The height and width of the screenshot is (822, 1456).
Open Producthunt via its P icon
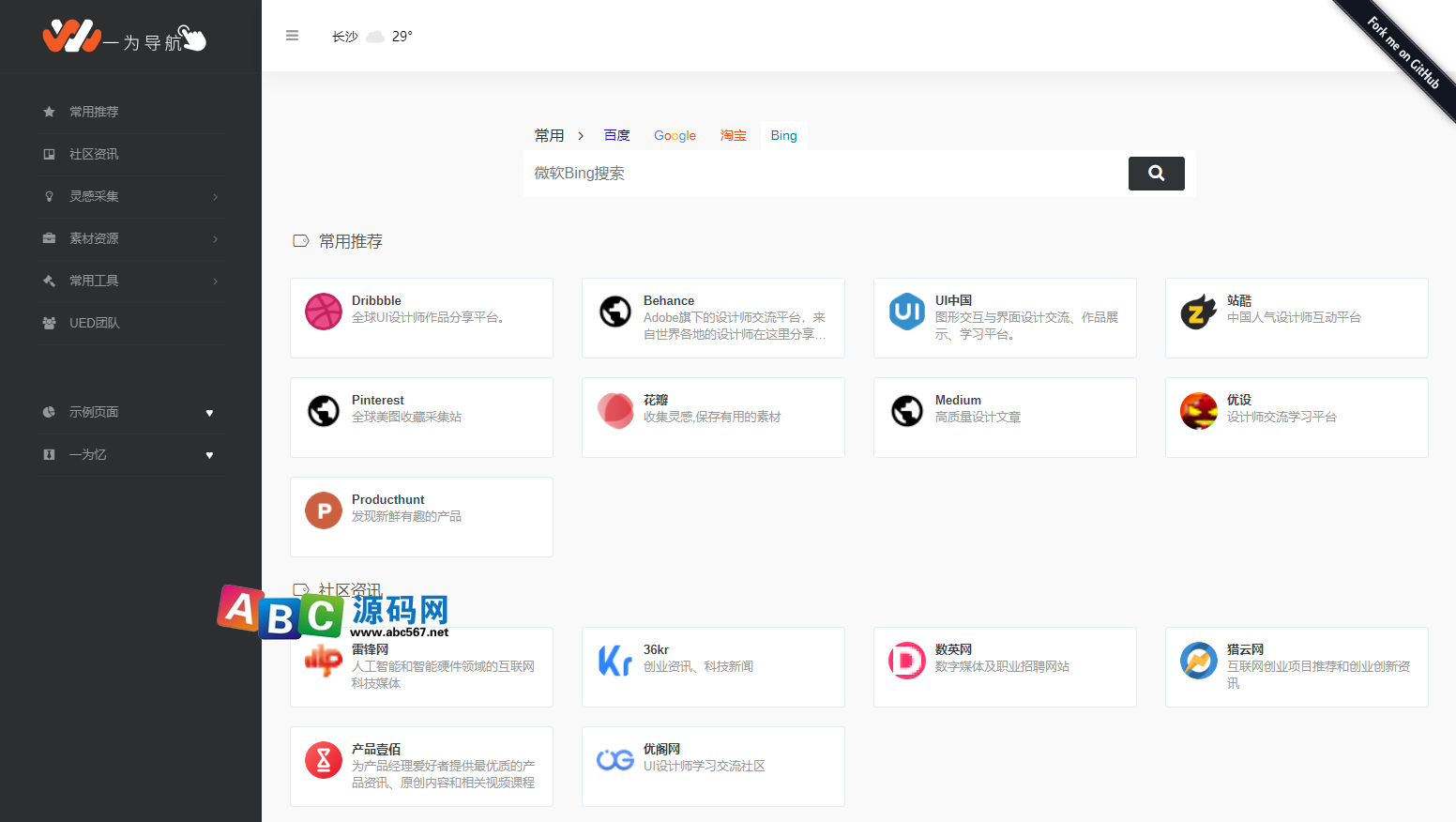323,510
